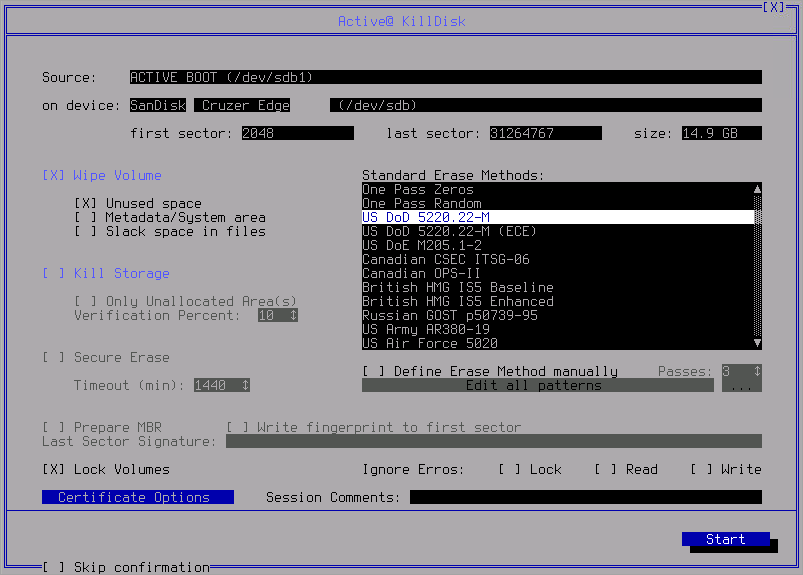
Task: Click the first sector 2048 field
Action: coord(298,133)
